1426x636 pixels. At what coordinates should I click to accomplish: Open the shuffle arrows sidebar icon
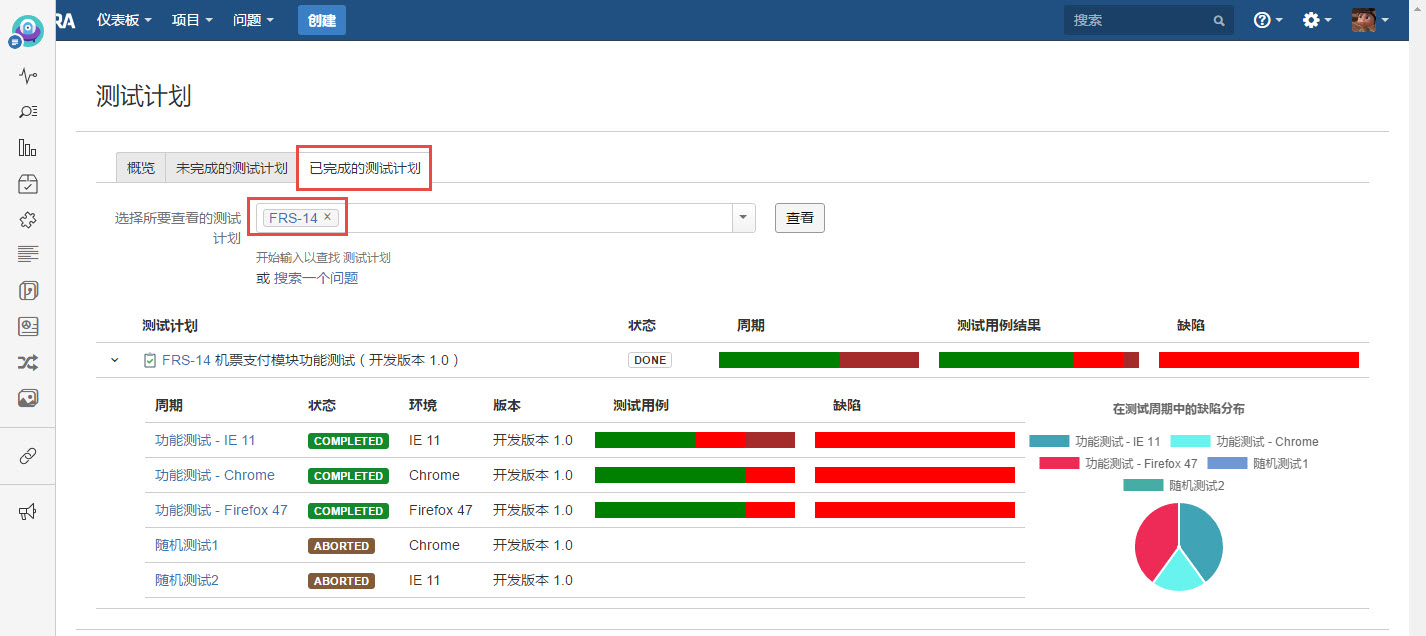(28, 362)
